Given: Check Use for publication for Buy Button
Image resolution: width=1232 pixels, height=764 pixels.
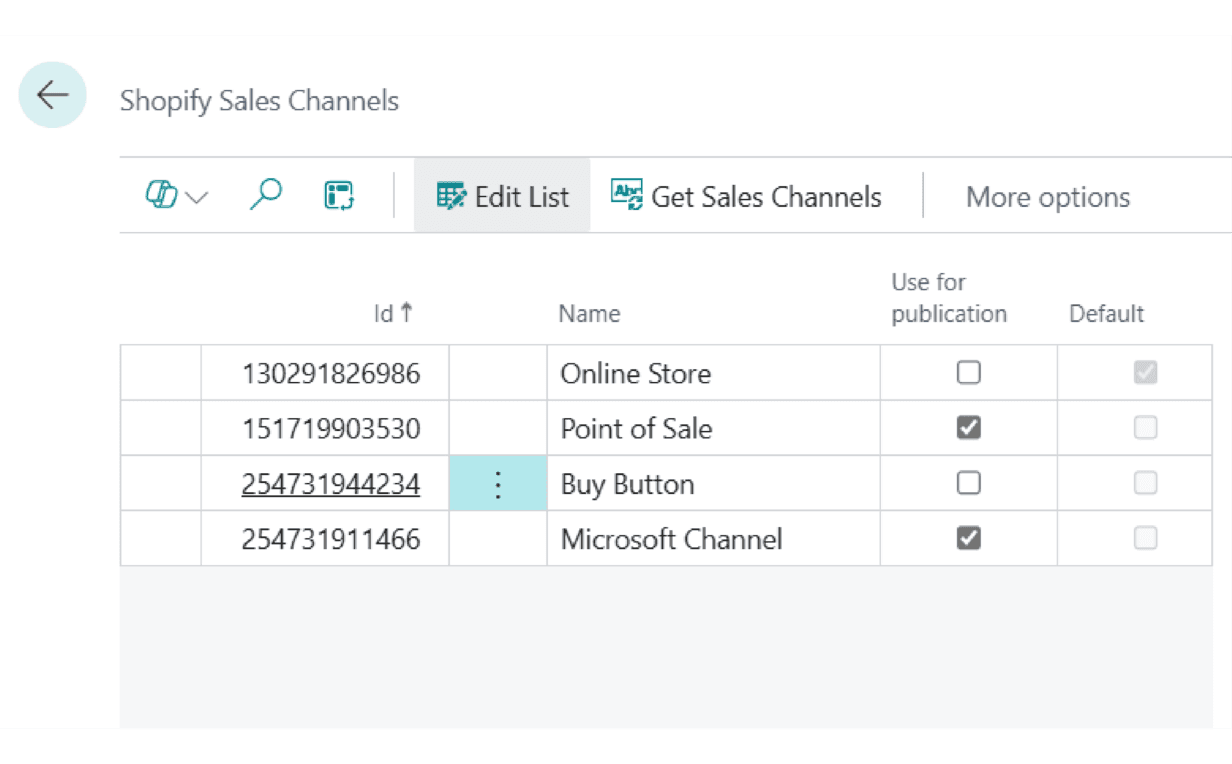Looking at the screenshot, I should tap(968, 484).
